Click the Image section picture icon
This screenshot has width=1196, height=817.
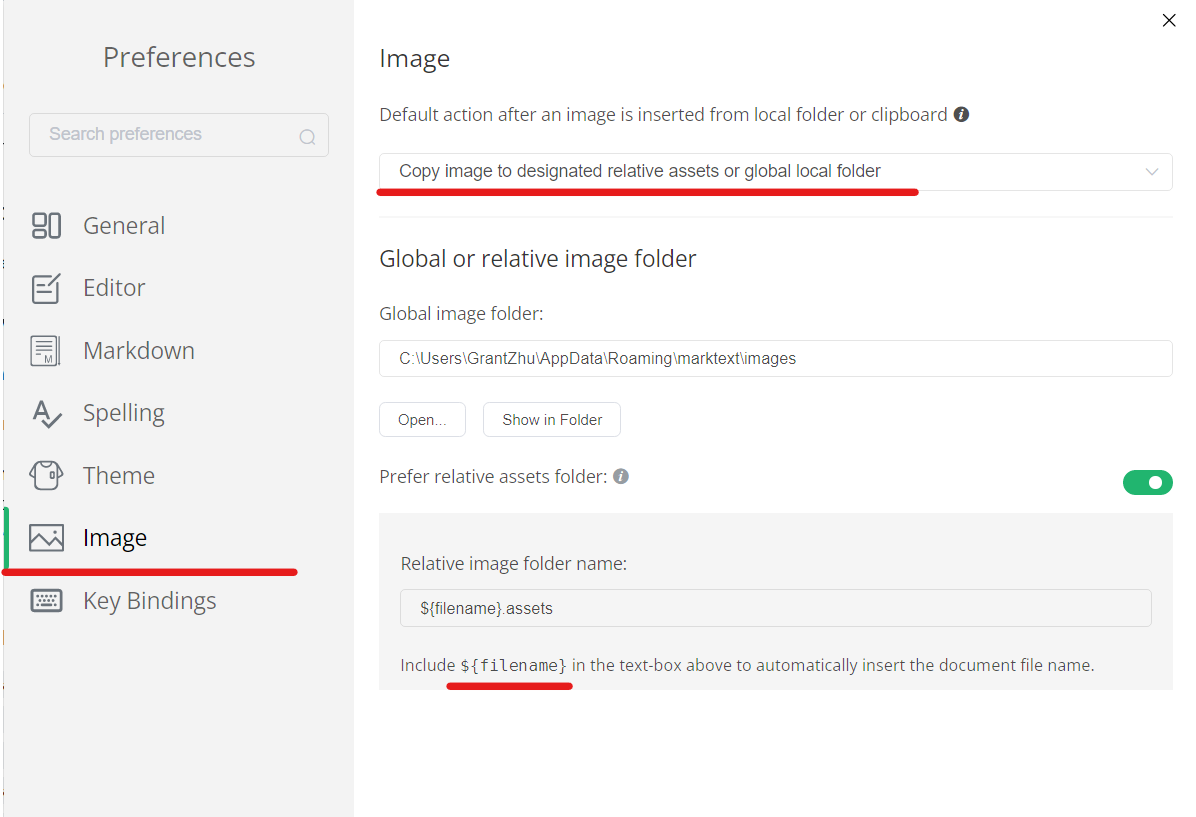tap(46, 537)
